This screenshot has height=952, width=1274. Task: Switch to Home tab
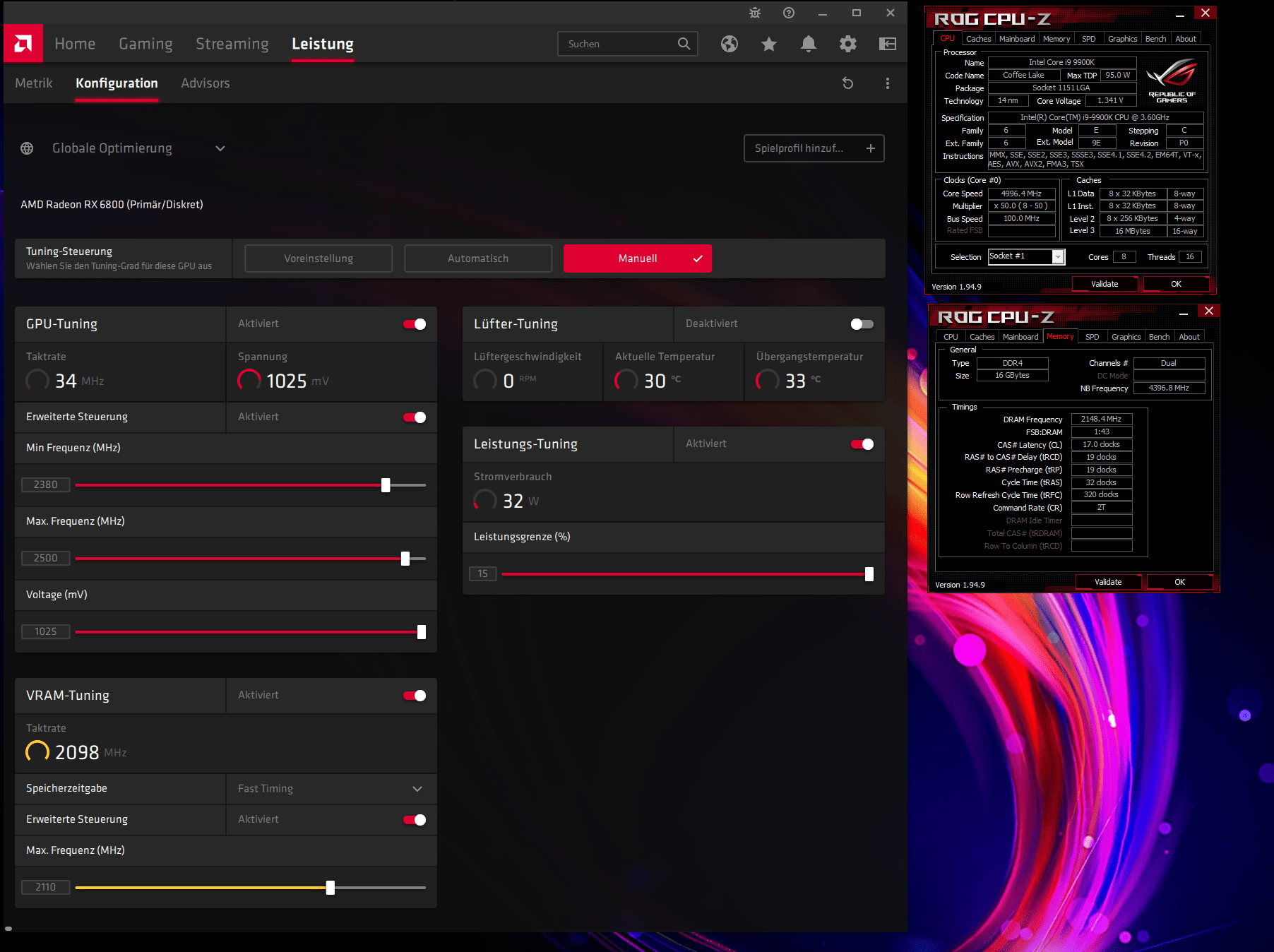pyautogui.click(x=75, y=44)
